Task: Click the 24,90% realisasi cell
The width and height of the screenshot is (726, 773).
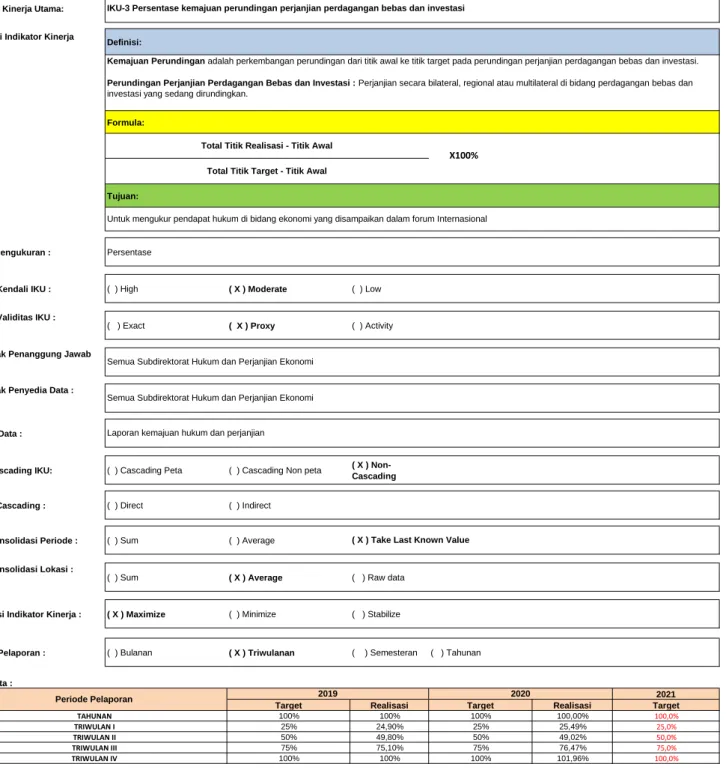Action: pyautogui.click(x=389, y=727)
